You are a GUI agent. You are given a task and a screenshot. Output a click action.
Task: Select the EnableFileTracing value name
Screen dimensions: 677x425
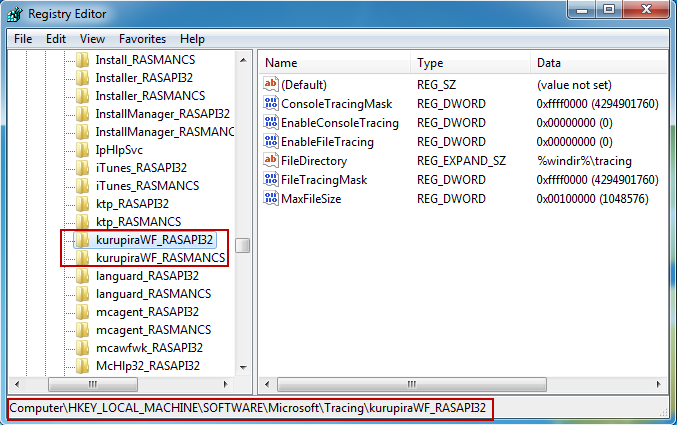point(327,142)
